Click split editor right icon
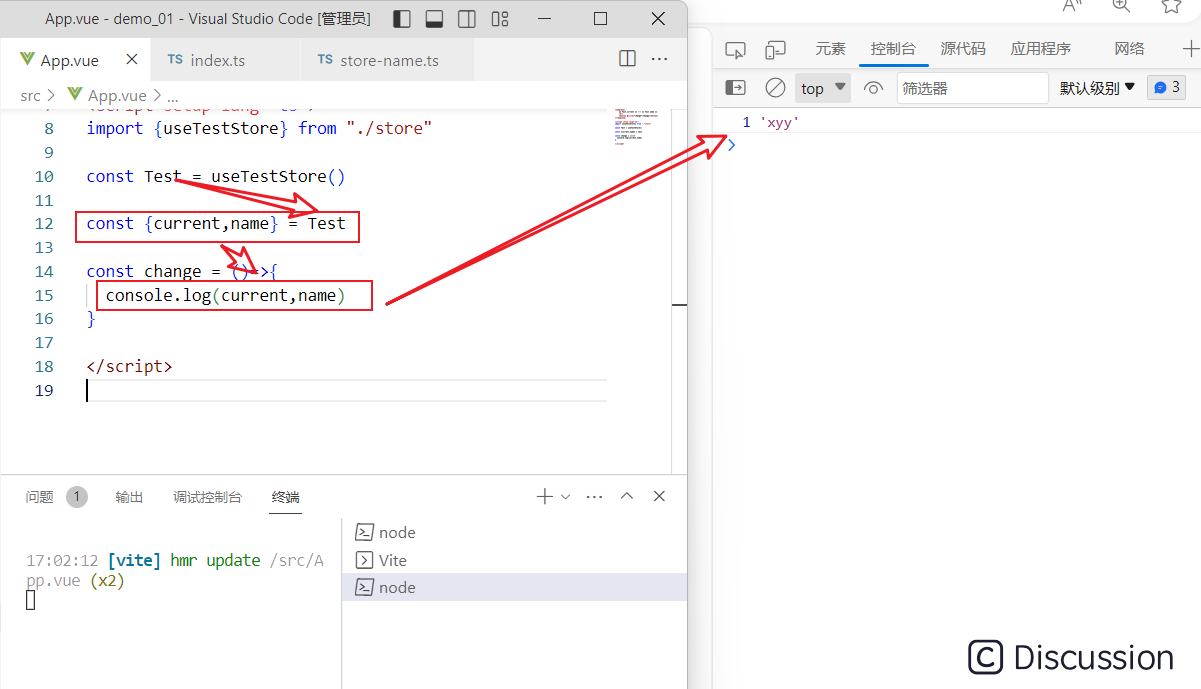Screen dimensions: 1201x689 click(x=627, y=59)
